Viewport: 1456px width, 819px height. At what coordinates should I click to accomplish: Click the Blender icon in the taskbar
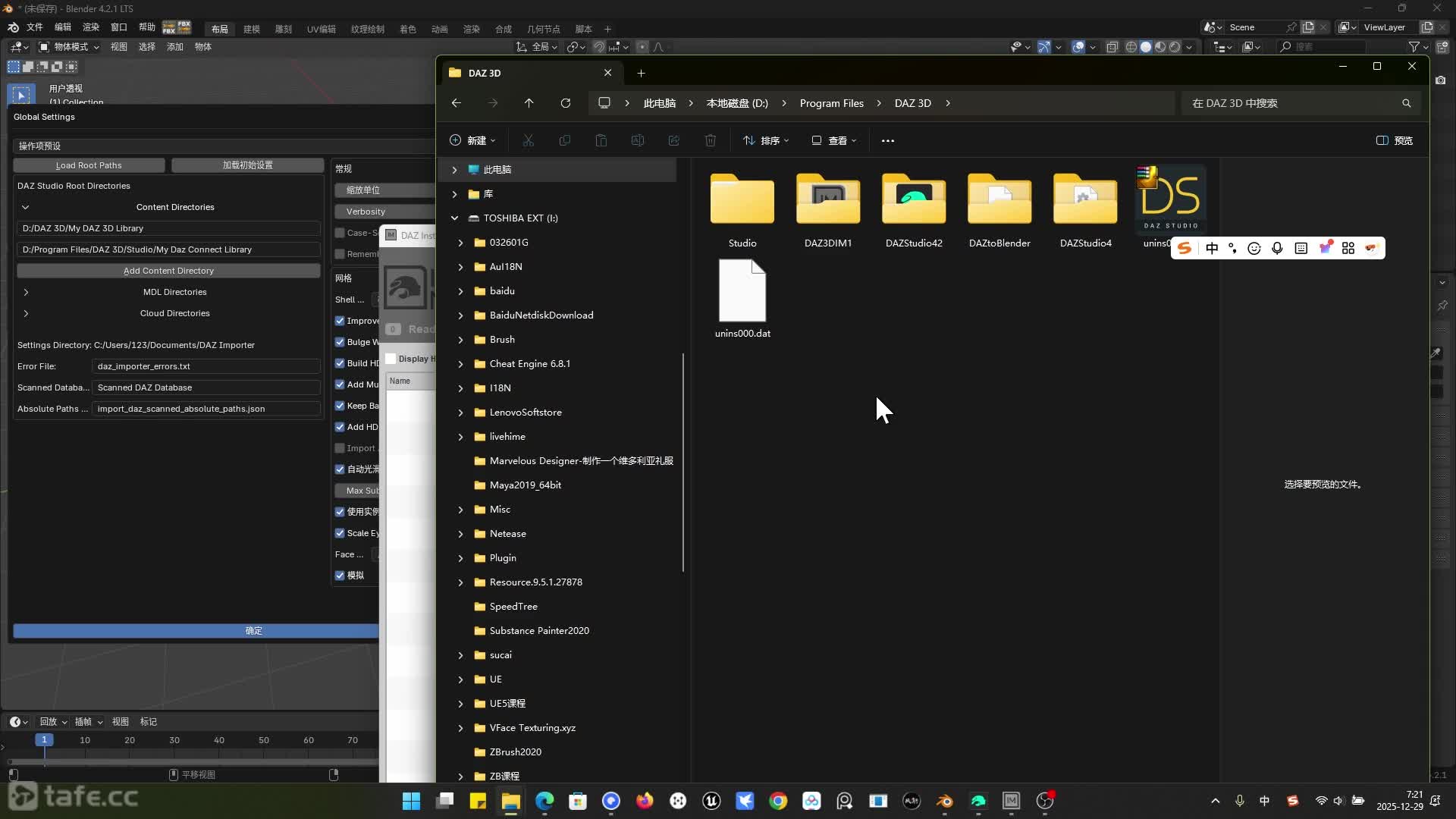tap(944, 801)
